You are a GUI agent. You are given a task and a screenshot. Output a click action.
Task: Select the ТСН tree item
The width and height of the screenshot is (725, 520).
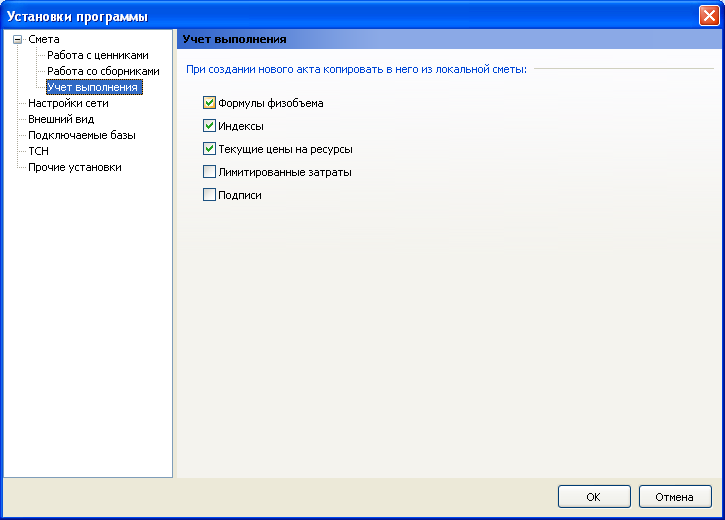pyautogui.click(x=38, y=151)
